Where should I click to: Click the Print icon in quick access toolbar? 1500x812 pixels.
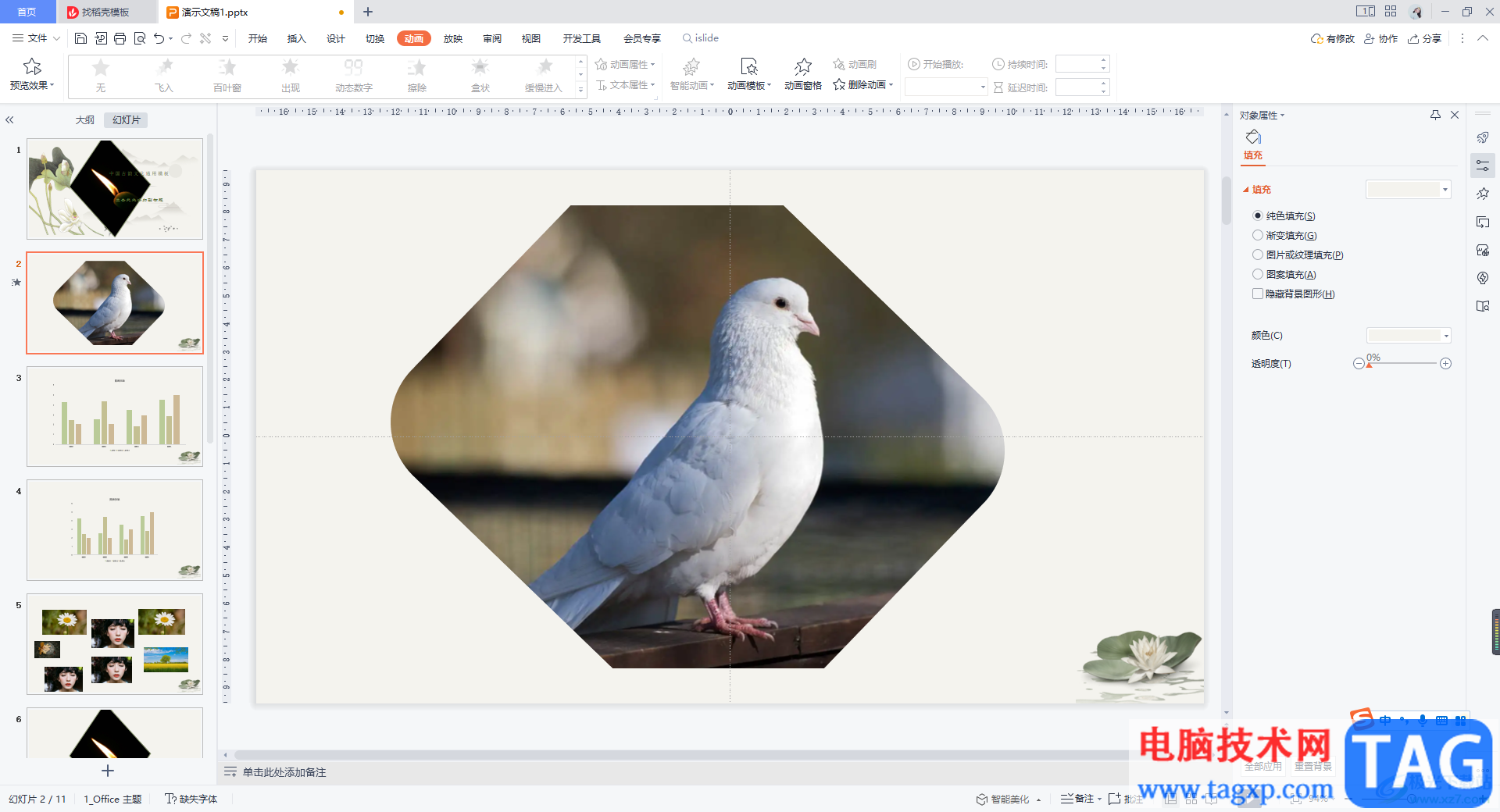pos(120,38)
